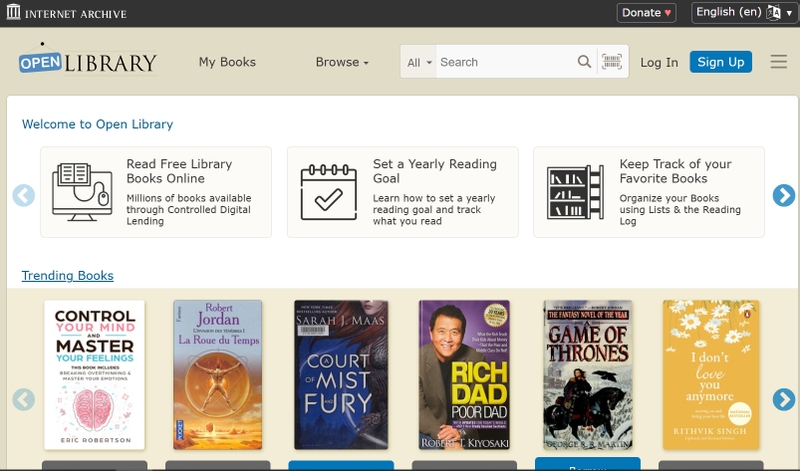This screenshot has width=800, height=471.
Task: Open the All search filter dropdown
Action: tap(419, 62)
